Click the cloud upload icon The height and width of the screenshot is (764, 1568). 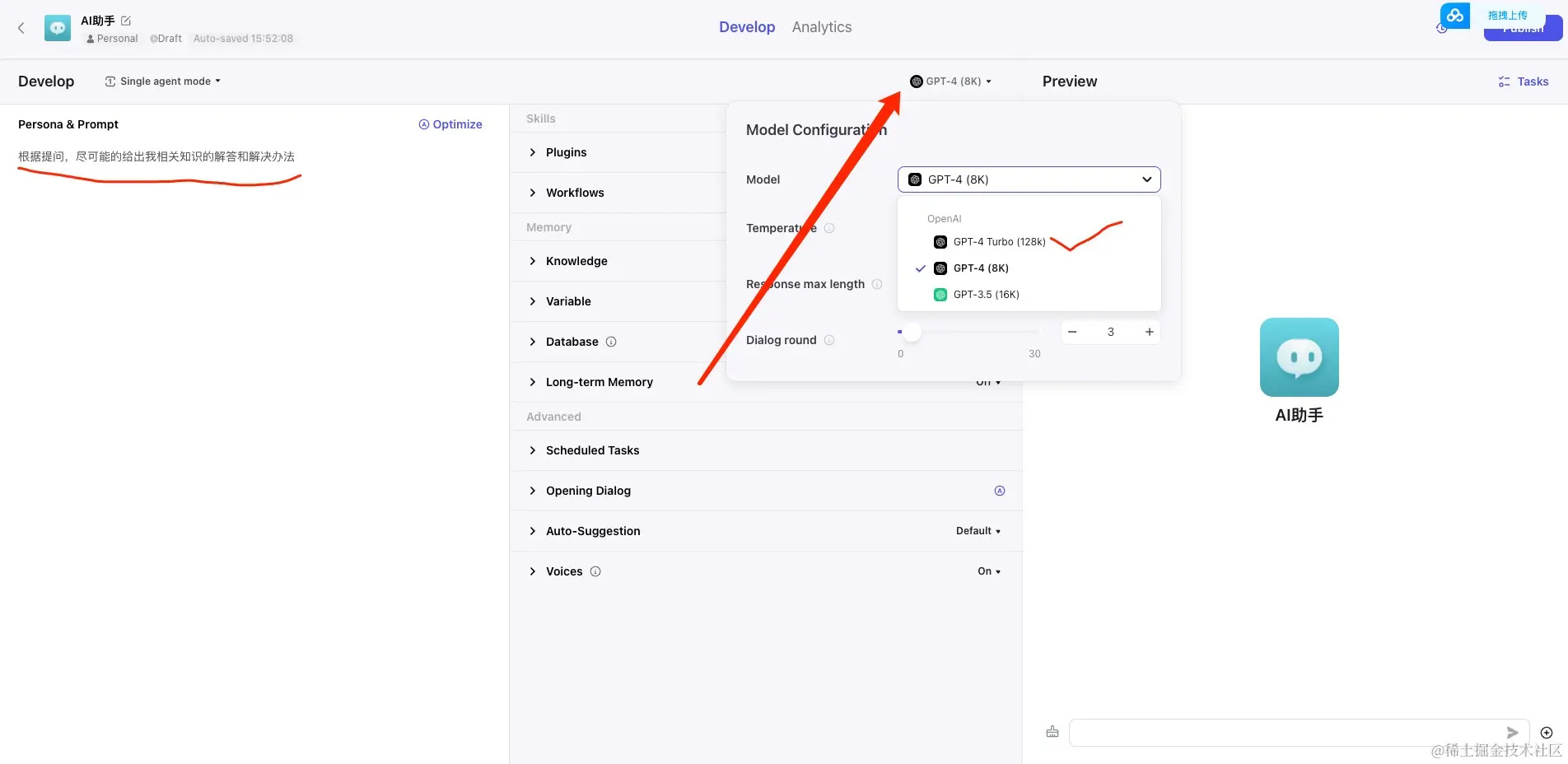[x=1455, y=15]
